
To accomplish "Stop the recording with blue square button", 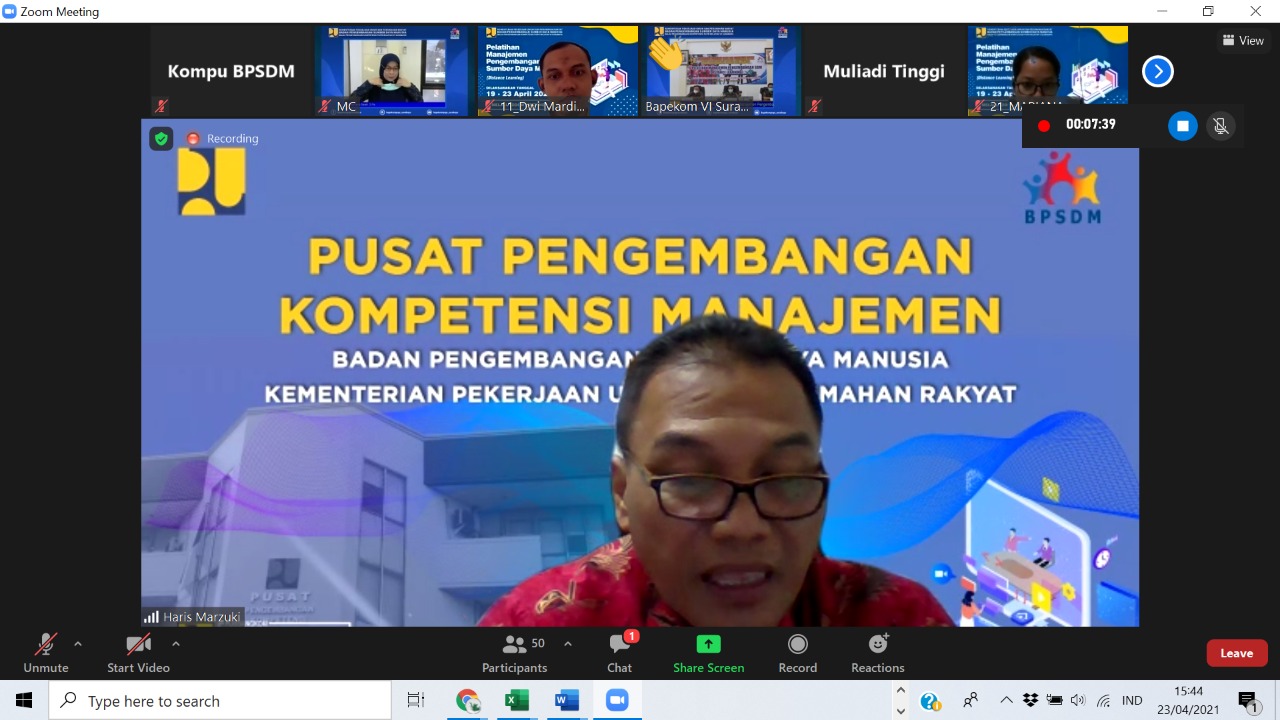I will (x=1182, y=126).
